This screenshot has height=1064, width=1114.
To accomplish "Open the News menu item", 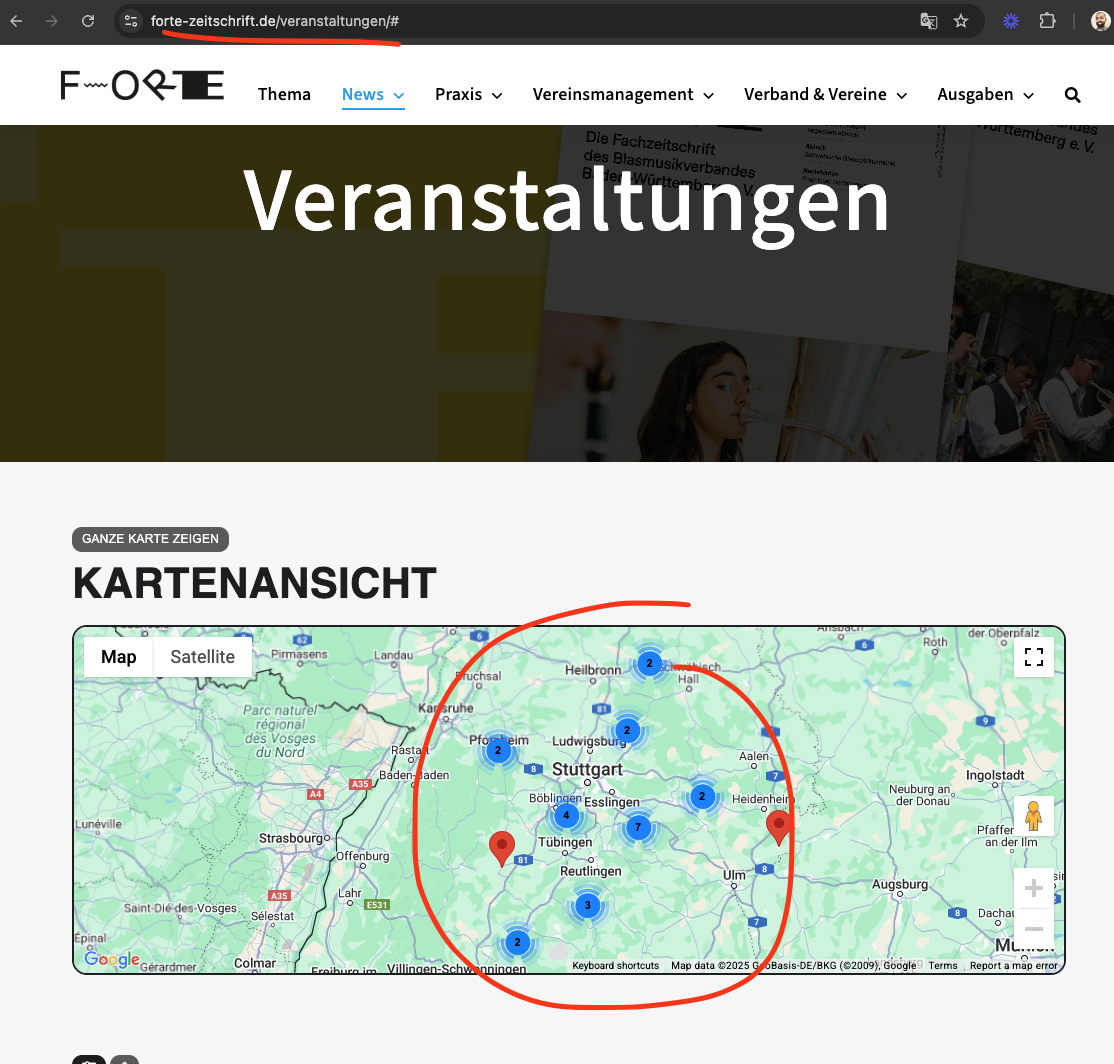I will (x=363, y=94).
